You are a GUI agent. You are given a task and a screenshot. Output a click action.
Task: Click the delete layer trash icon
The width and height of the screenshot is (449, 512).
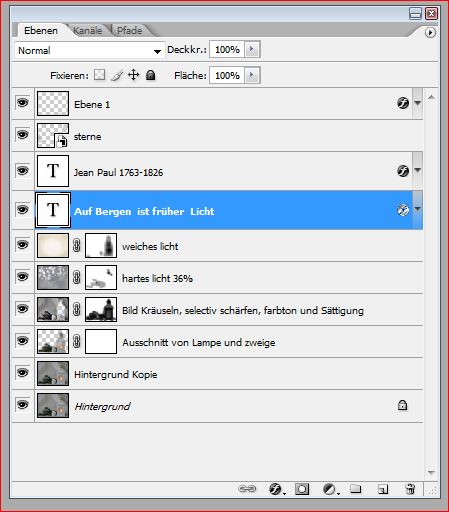[x=410, y=489]
